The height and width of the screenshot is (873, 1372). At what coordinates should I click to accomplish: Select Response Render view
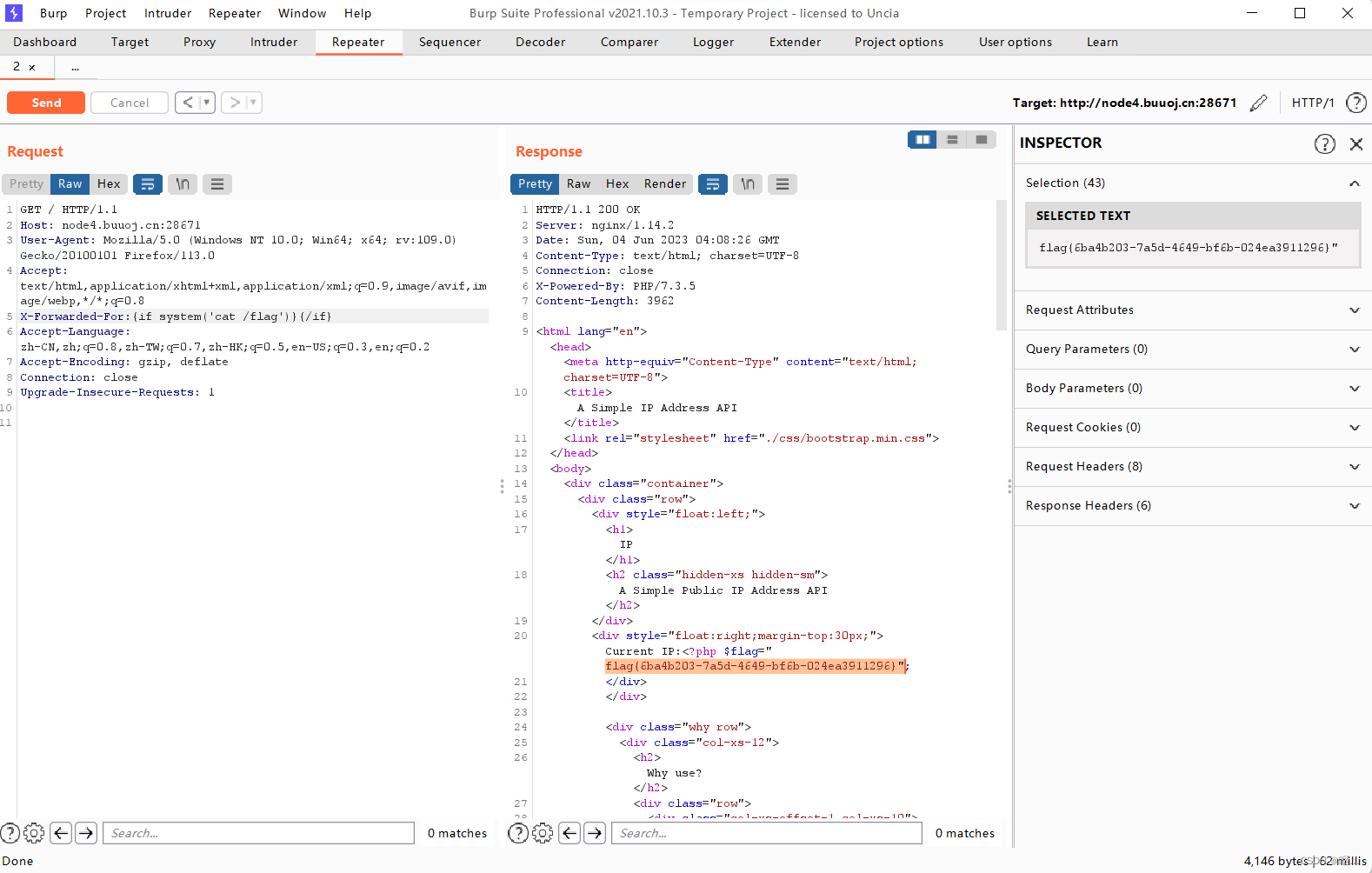click(665, 183)
